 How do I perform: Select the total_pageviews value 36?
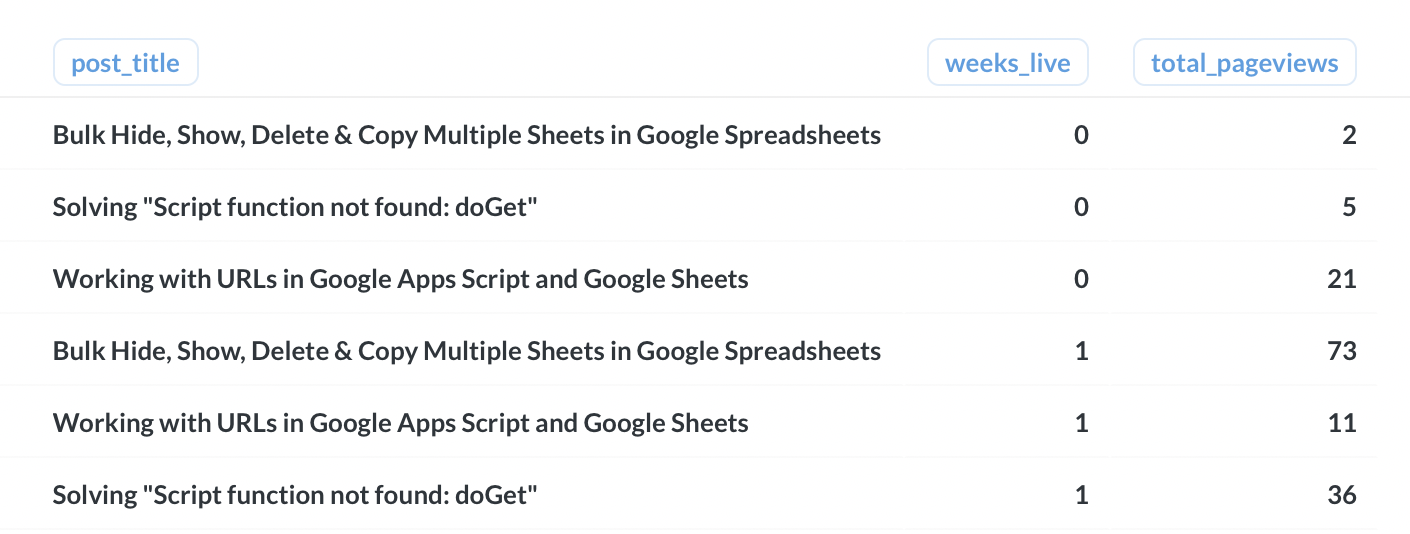pyautogui.click(x=1342, y=495)
